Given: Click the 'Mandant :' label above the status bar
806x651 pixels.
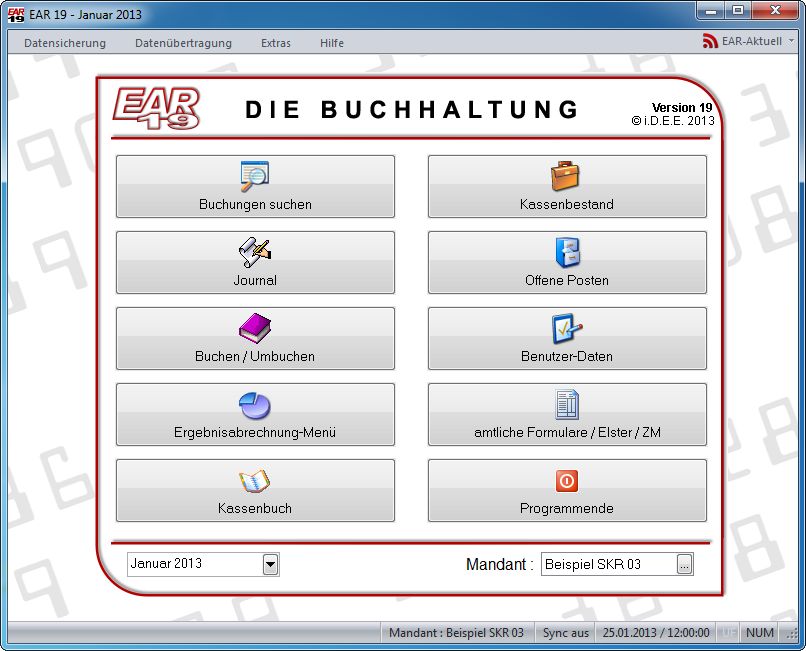Looking at the screenshot, I should pos(500,565).
